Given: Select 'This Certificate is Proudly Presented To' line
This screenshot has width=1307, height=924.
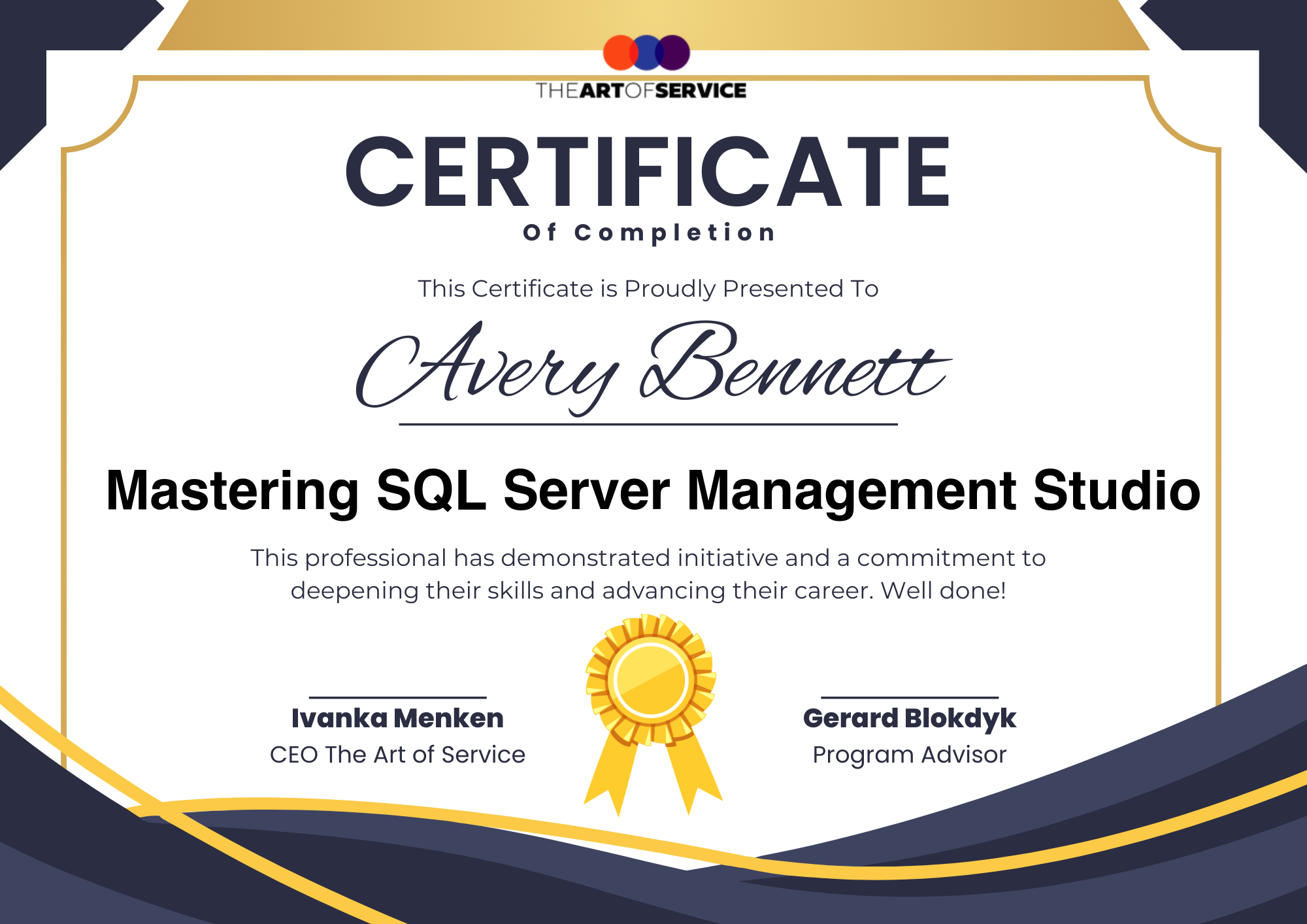Looking at the screenshot, I should (x=648, y=289).
